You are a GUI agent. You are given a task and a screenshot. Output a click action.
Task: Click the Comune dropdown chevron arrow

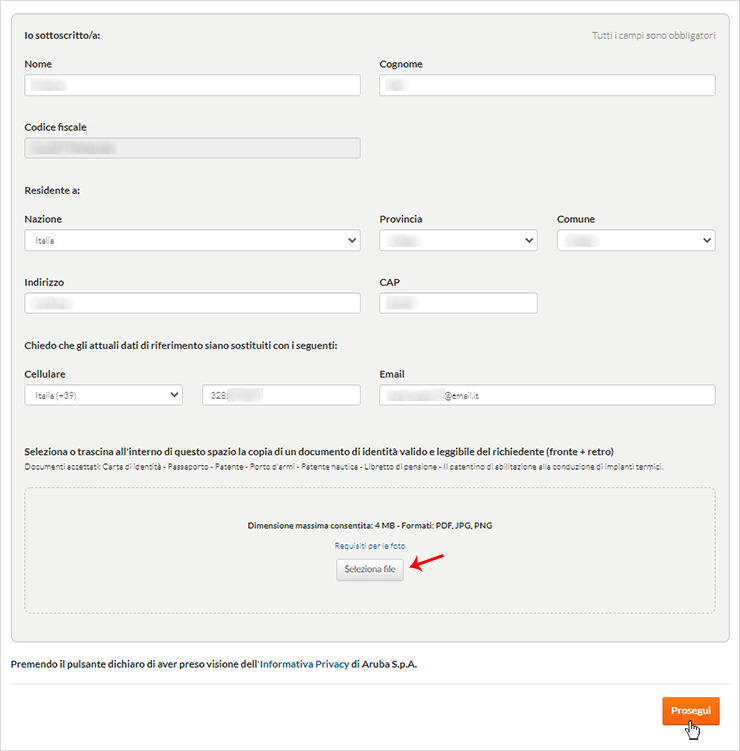click(x=706, y=240)
